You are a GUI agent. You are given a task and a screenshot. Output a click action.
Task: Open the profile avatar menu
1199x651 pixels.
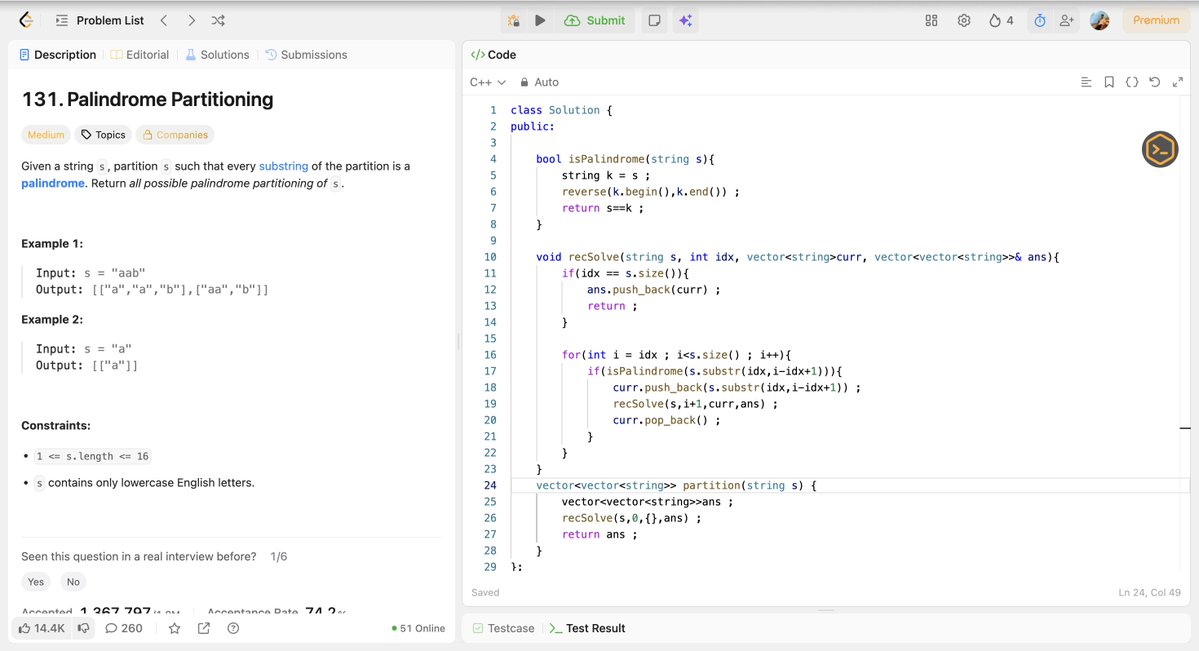(1100, 21)
